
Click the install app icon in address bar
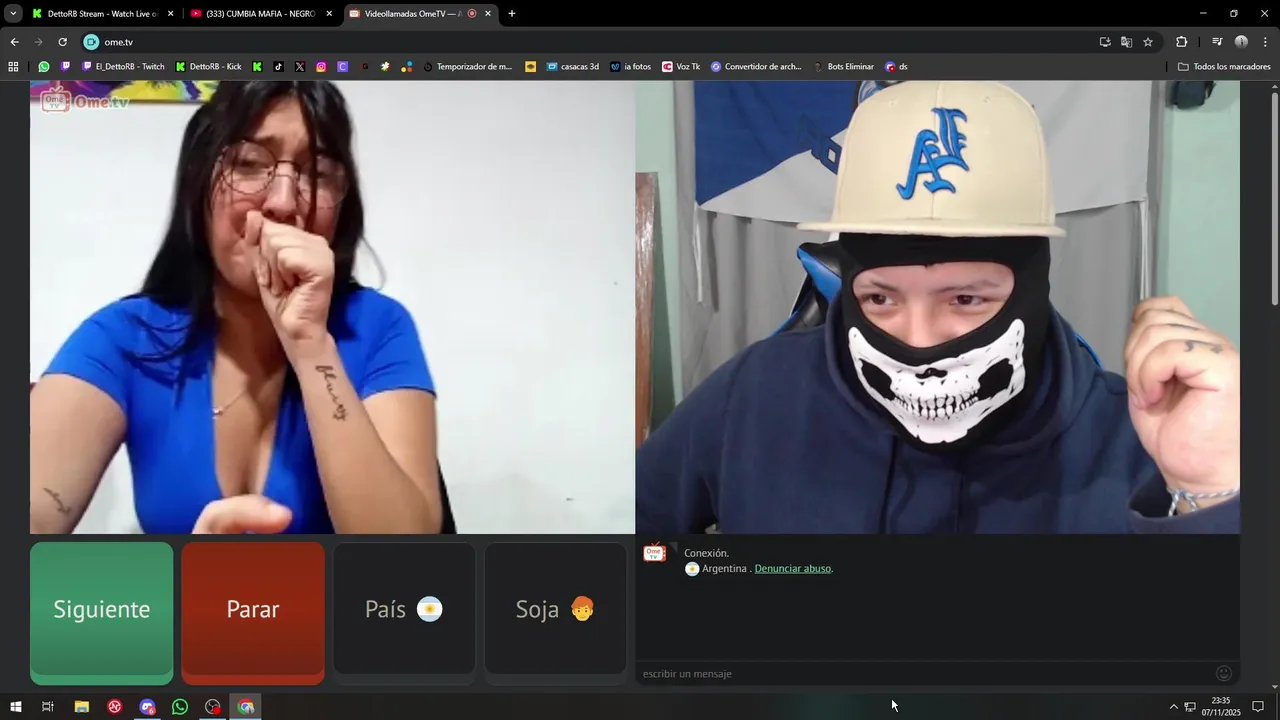(x=1105, y=42)
